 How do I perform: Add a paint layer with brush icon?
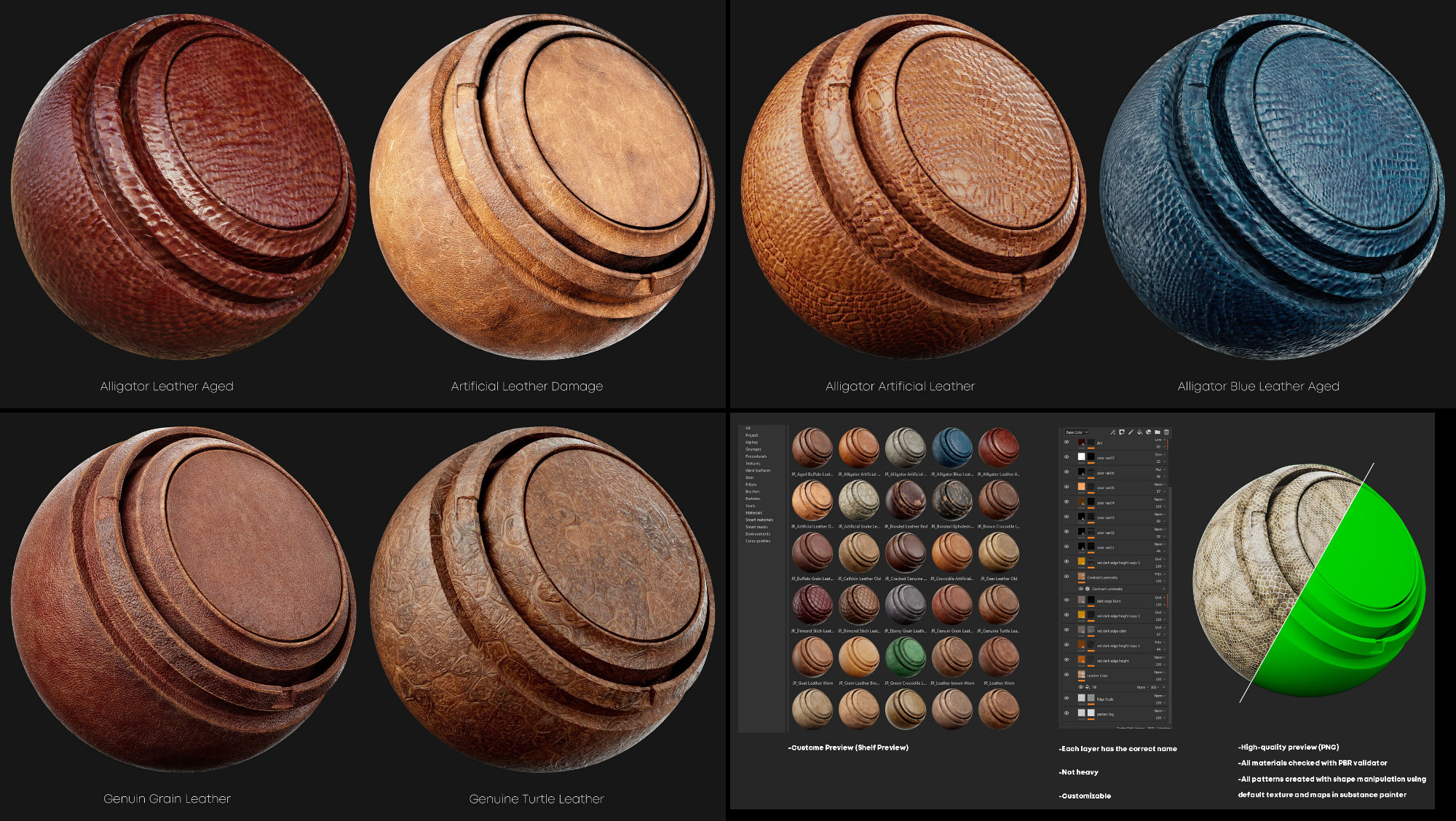tap(1131, 432)
